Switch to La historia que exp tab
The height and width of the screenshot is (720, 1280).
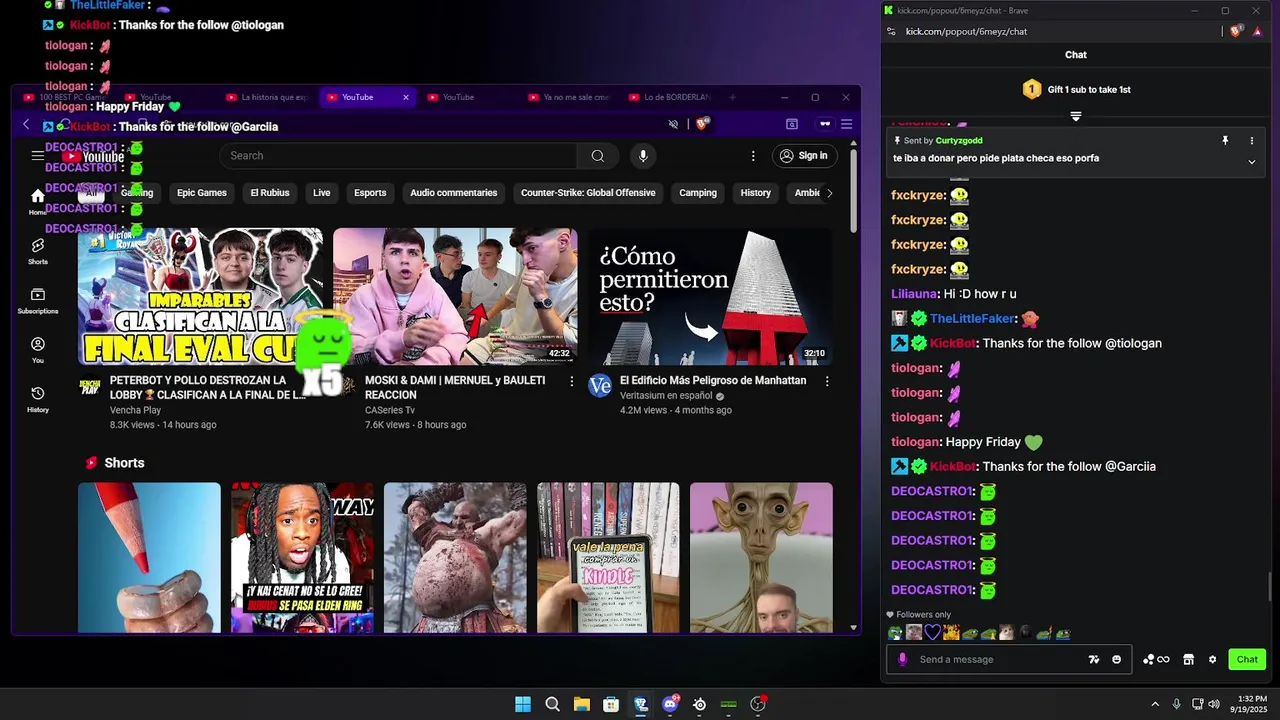click(266, 97)
